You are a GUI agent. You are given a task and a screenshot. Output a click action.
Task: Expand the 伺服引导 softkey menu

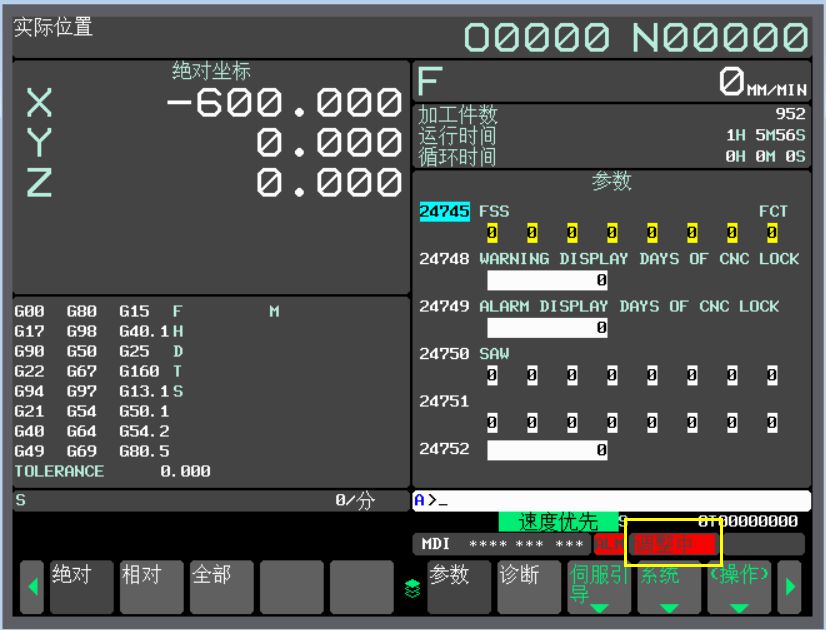coord(599,587)
